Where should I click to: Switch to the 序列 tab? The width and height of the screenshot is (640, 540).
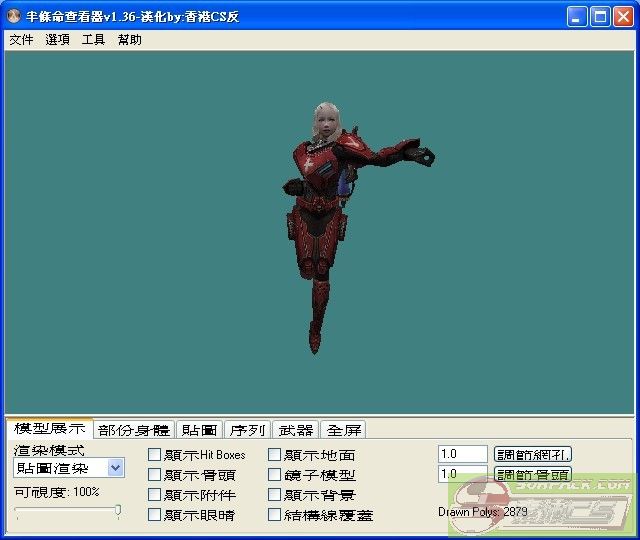coord(247,430)
